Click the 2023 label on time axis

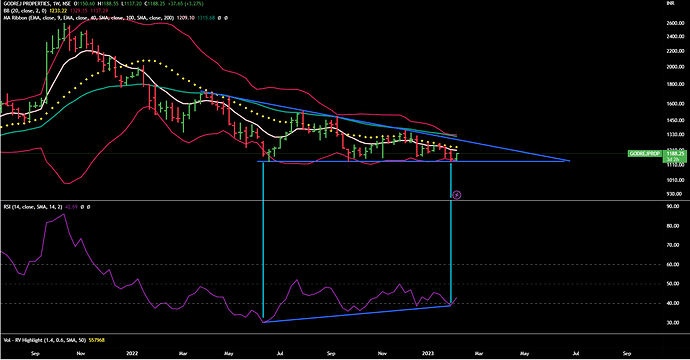(428, 353)
